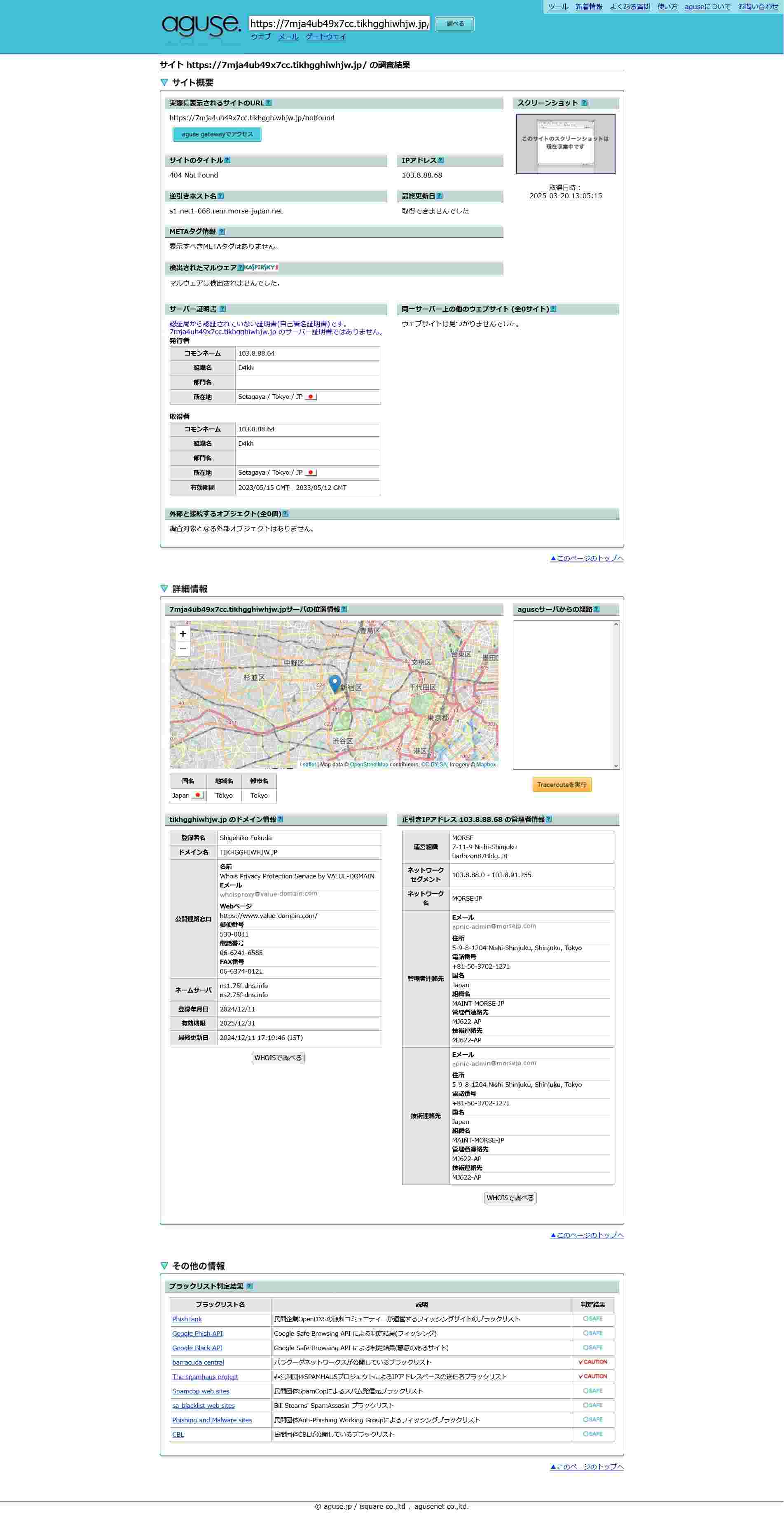784x1517 pixels.
Task: Zoom out the map with minus button
Action: point(183,649)
